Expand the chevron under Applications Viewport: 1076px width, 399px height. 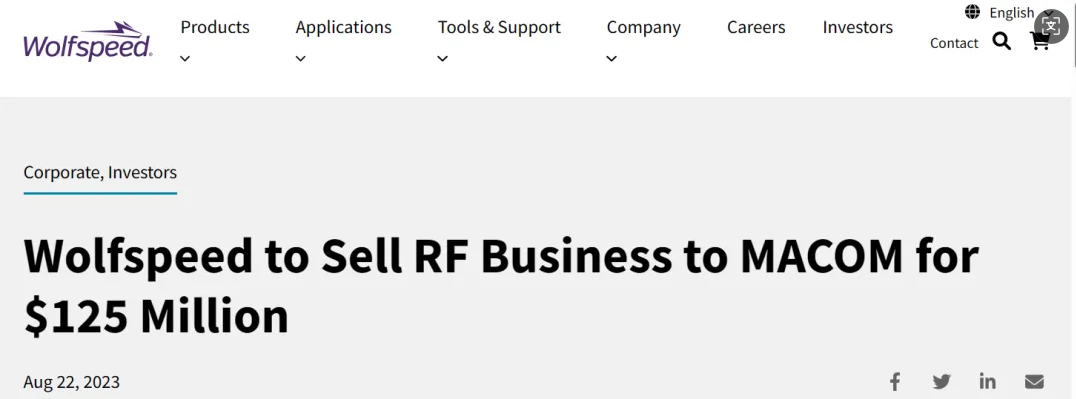[x=301, y=59]
